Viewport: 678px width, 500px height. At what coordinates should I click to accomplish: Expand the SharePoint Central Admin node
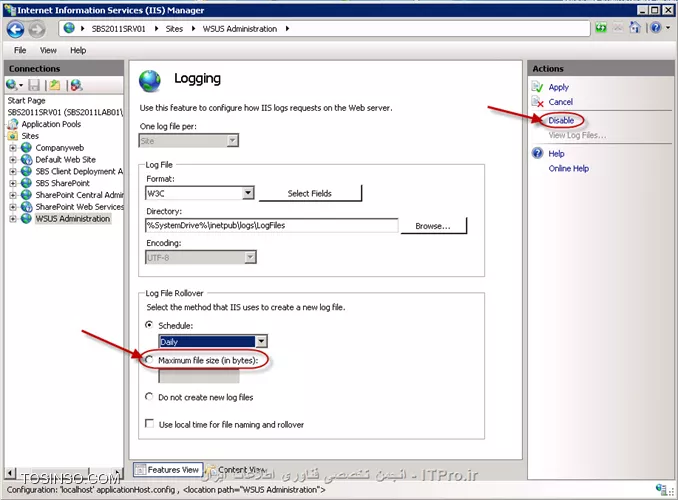(x=13, y=195)
